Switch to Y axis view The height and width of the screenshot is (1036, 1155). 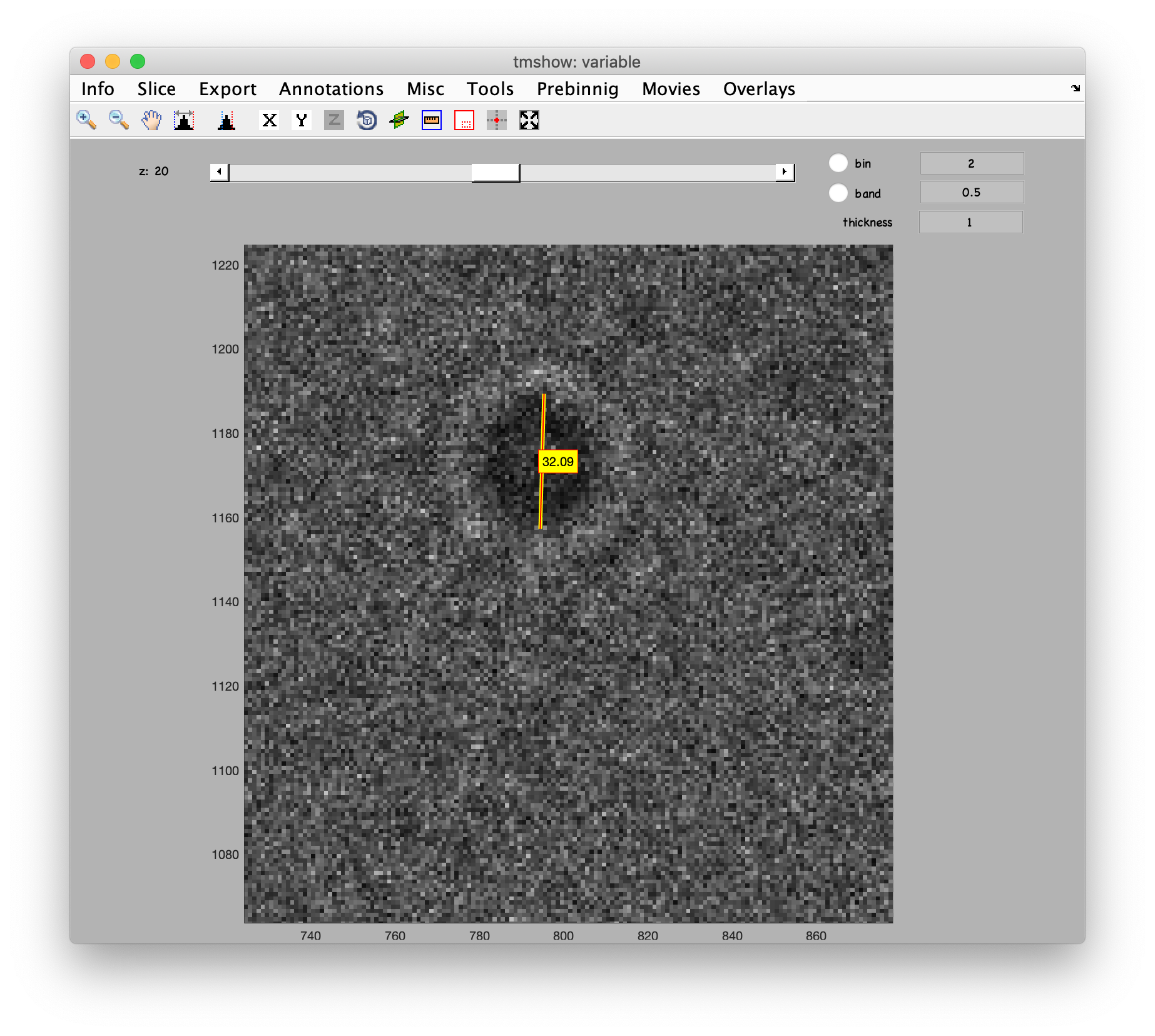point(302,120)
